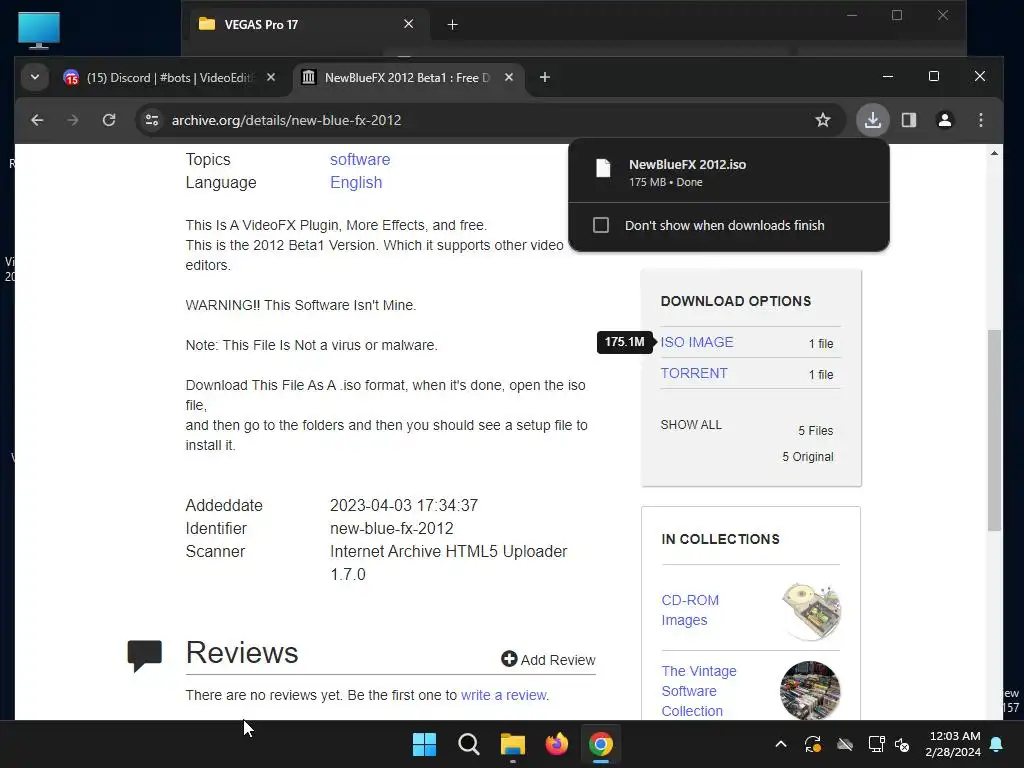Click the TORRENT download link
The image size is (1024, 768).
(694, 373)
